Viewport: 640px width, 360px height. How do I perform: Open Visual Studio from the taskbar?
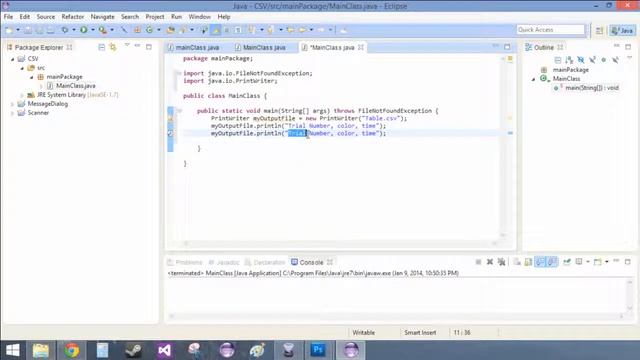pos(164,350)
